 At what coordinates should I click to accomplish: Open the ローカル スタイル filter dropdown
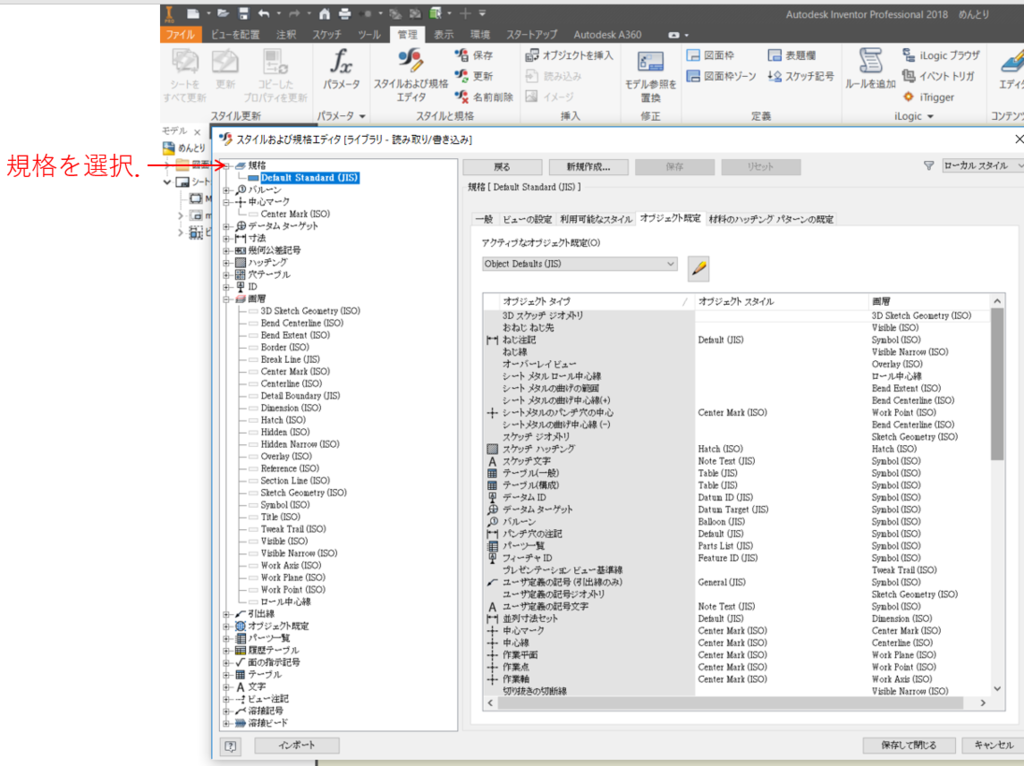tap(984, 166)
